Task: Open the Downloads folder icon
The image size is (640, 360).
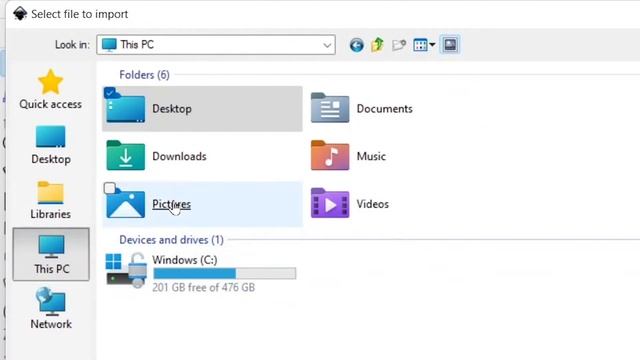Action: pyautogui.click(x=125, y=156)
